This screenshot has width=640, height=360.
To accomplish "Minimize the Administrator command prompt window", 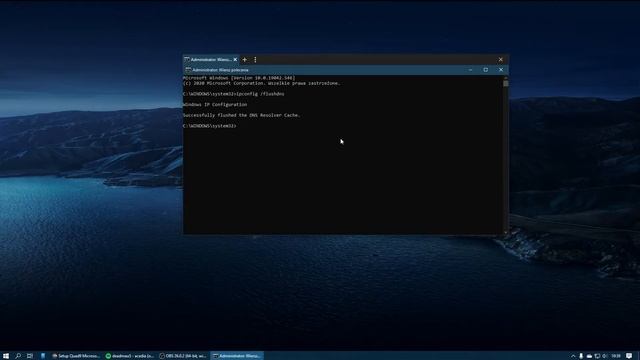I will (x=470, y=70).
